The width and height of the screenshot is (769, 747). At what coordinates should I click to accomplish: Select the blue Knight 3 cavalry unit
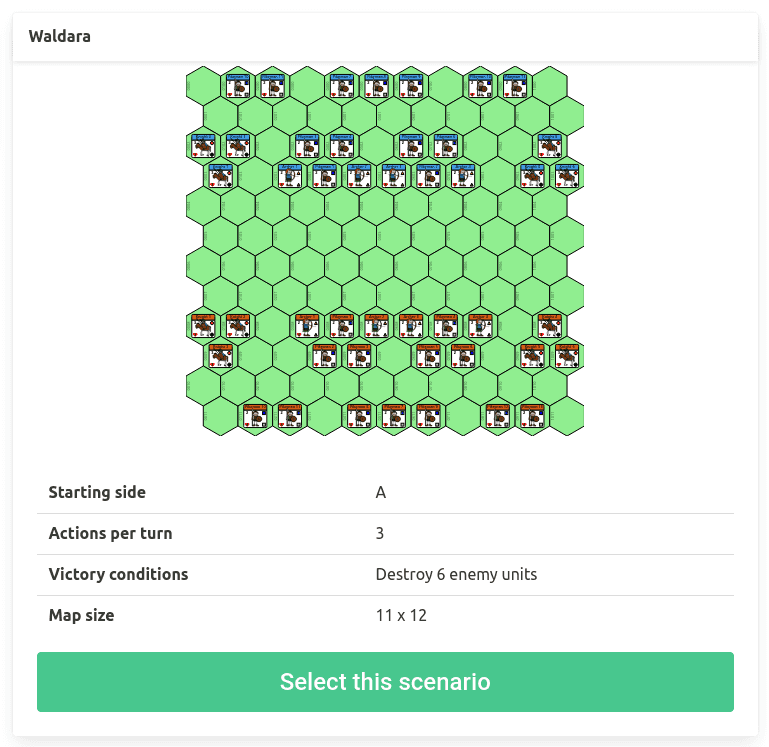[x=221, y=176]
